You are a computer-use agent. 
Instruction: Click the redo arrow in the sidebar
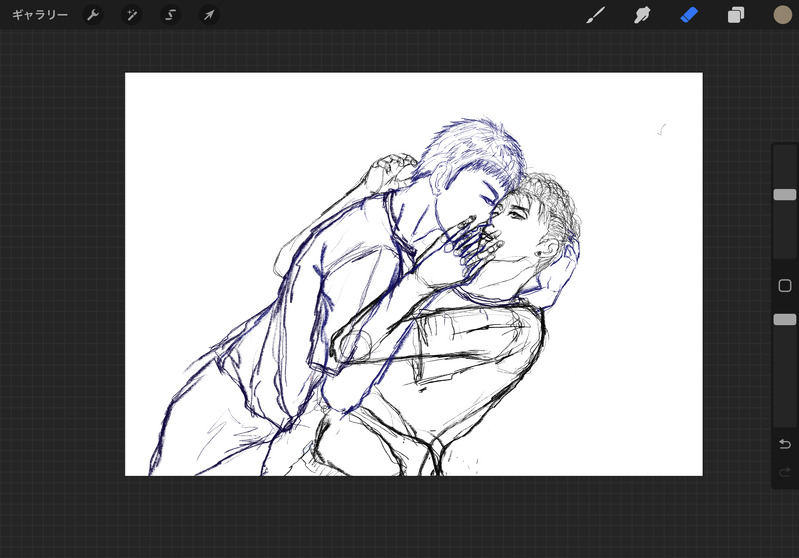pos(785,472)
